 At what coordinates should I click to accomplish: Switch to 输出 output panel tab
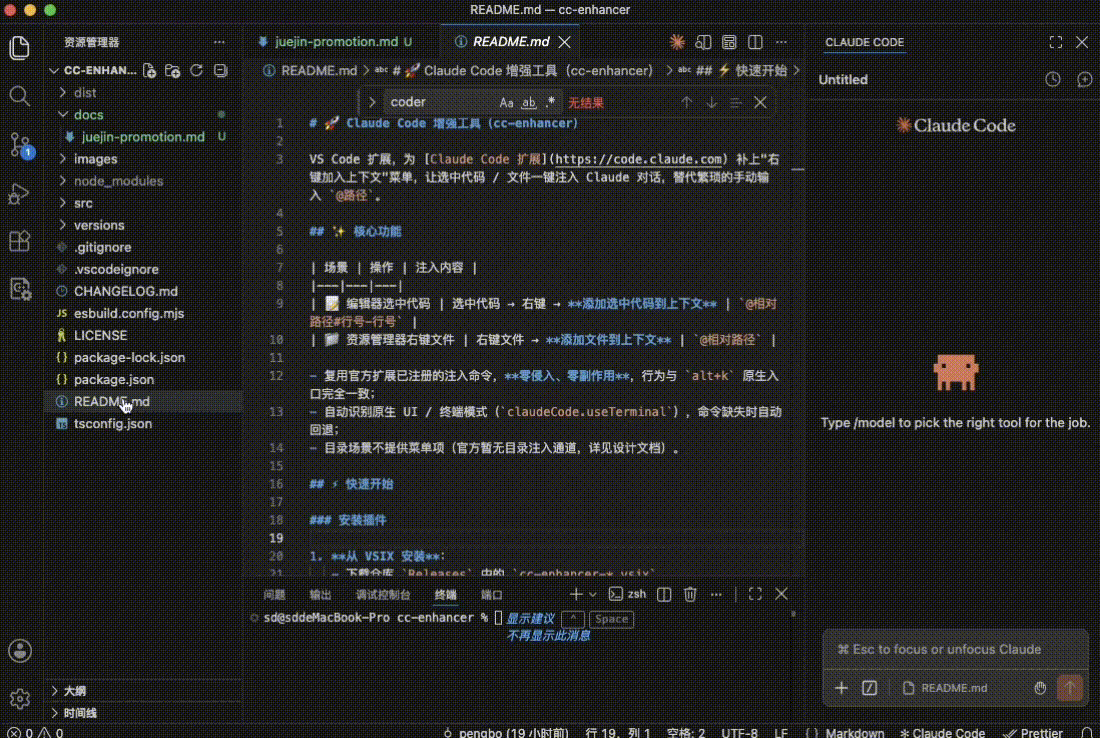[x=321, y=594]
